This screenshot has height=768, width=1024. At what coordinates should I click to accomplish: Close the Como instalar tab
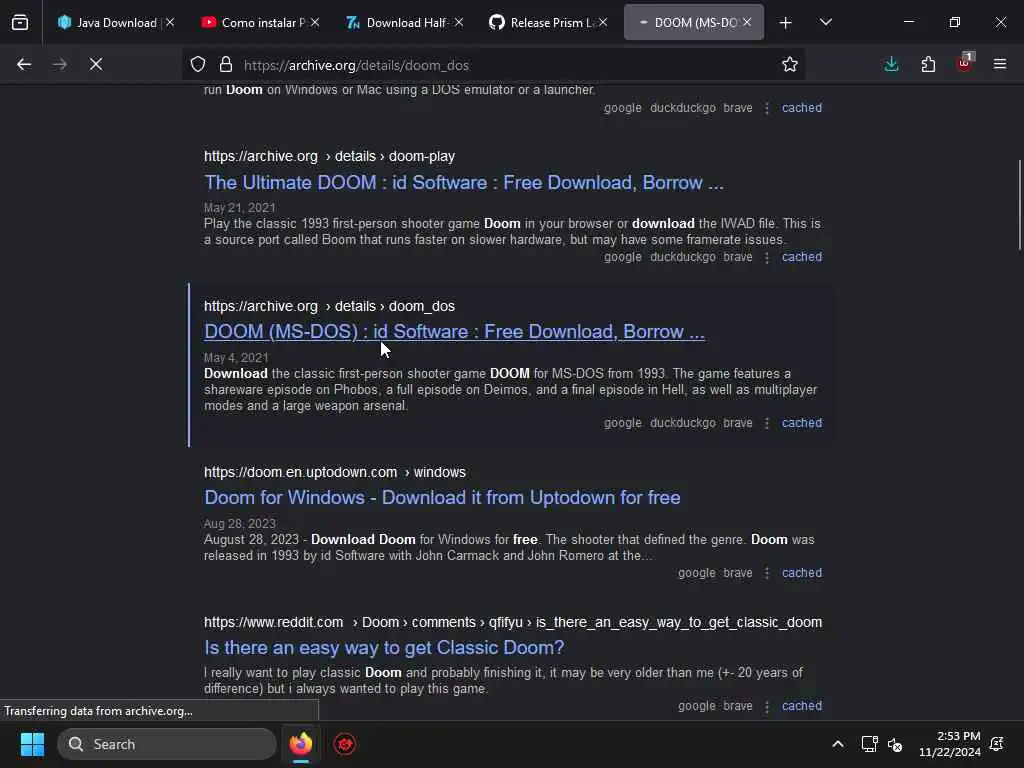pyautogui.click(x=315, y=22)
